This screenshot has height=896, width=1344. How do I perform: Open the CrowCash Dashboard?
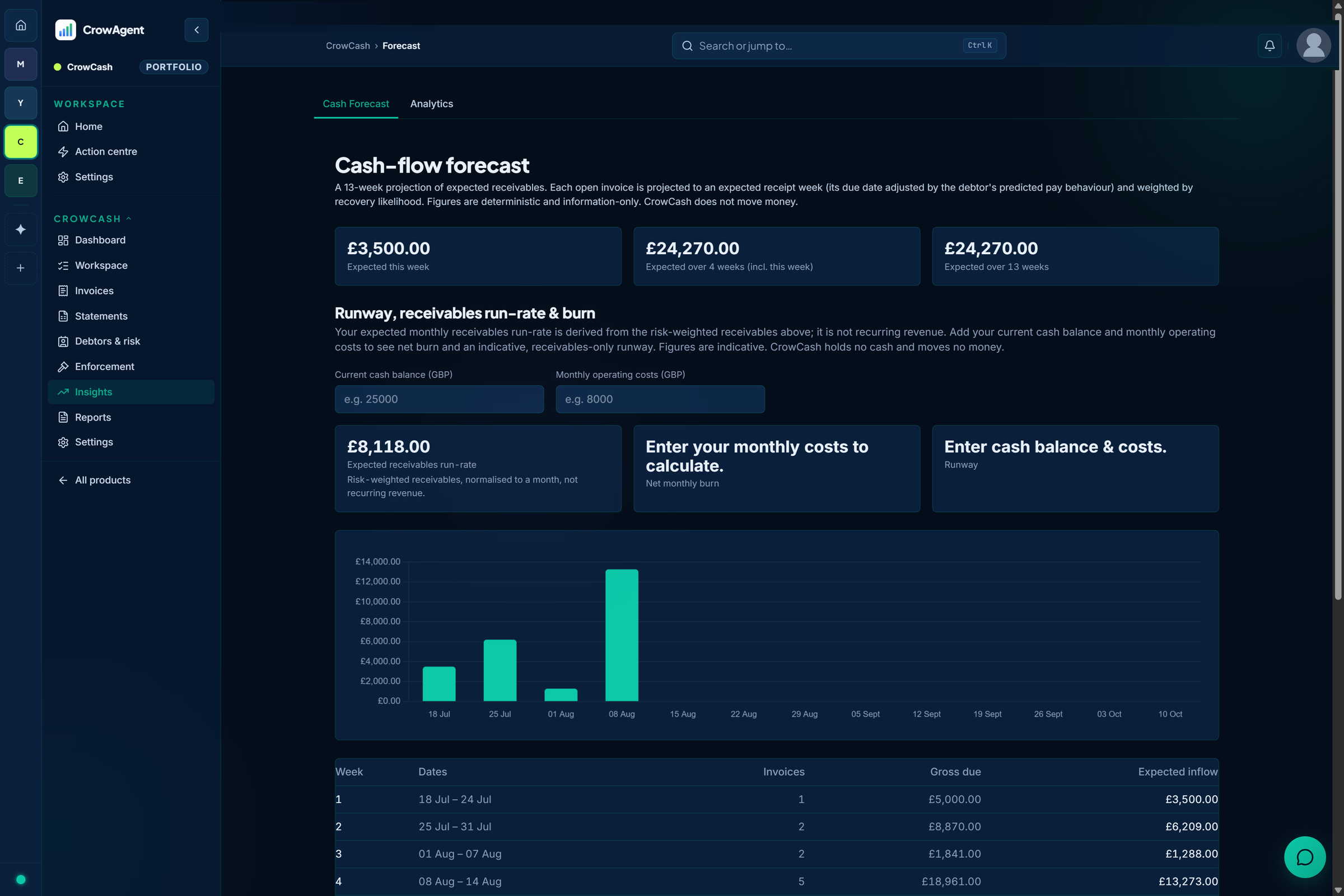[x=131, y=240]
